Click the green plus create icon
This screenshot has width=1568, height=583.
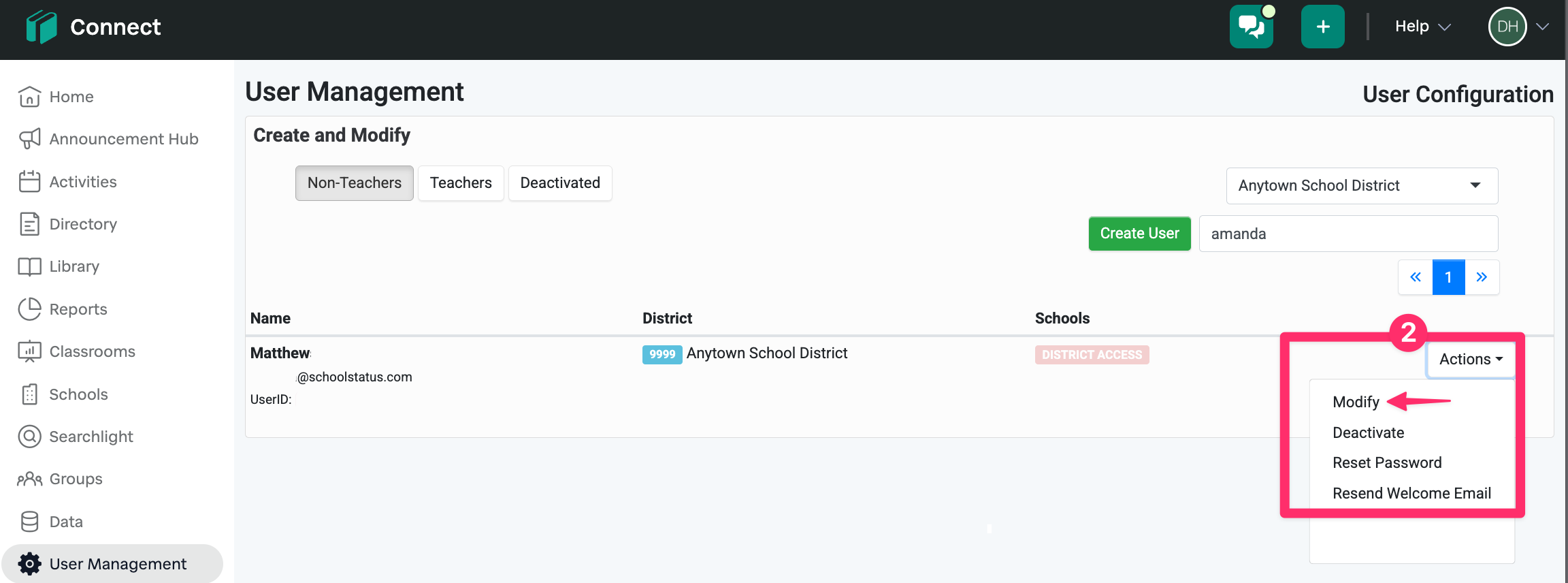[x=1322, y=27]
